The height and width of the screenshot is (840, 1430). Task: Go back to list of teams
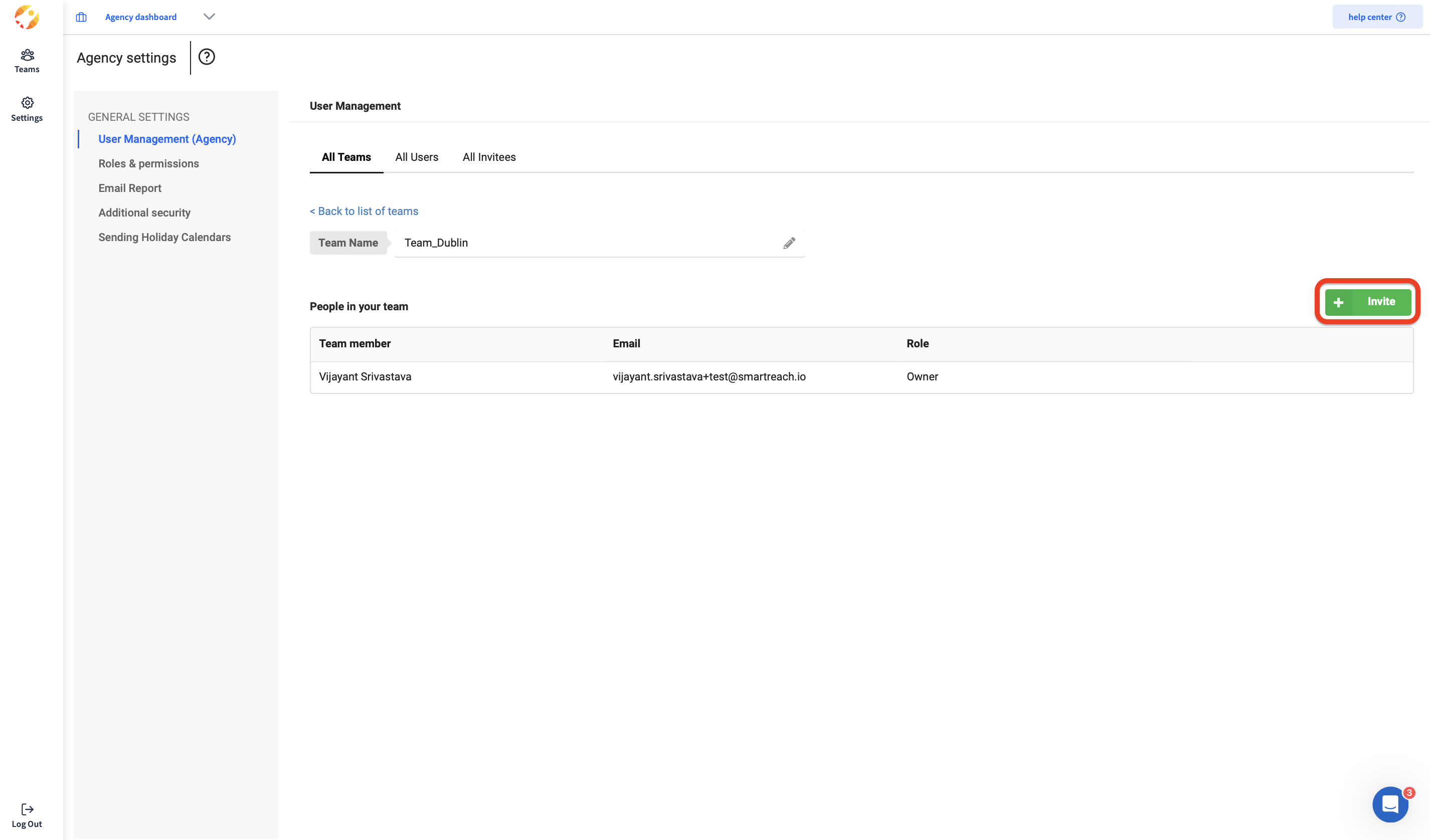364,211
